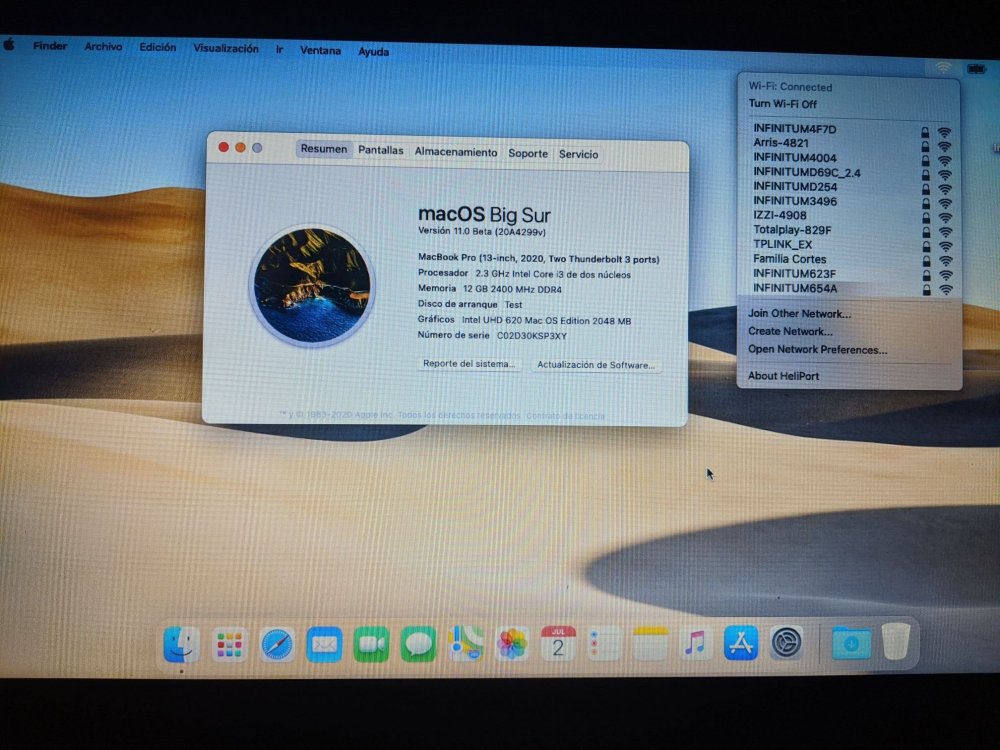Screen dimensions: 1000x750
Task: Open the Archivo menu
Action: tap(103, 47)
